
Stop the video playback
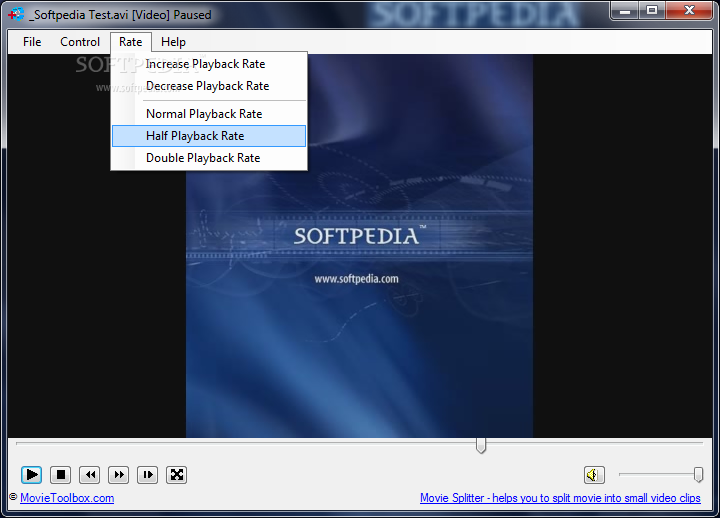pyautogui.click(x=61, y=474)
